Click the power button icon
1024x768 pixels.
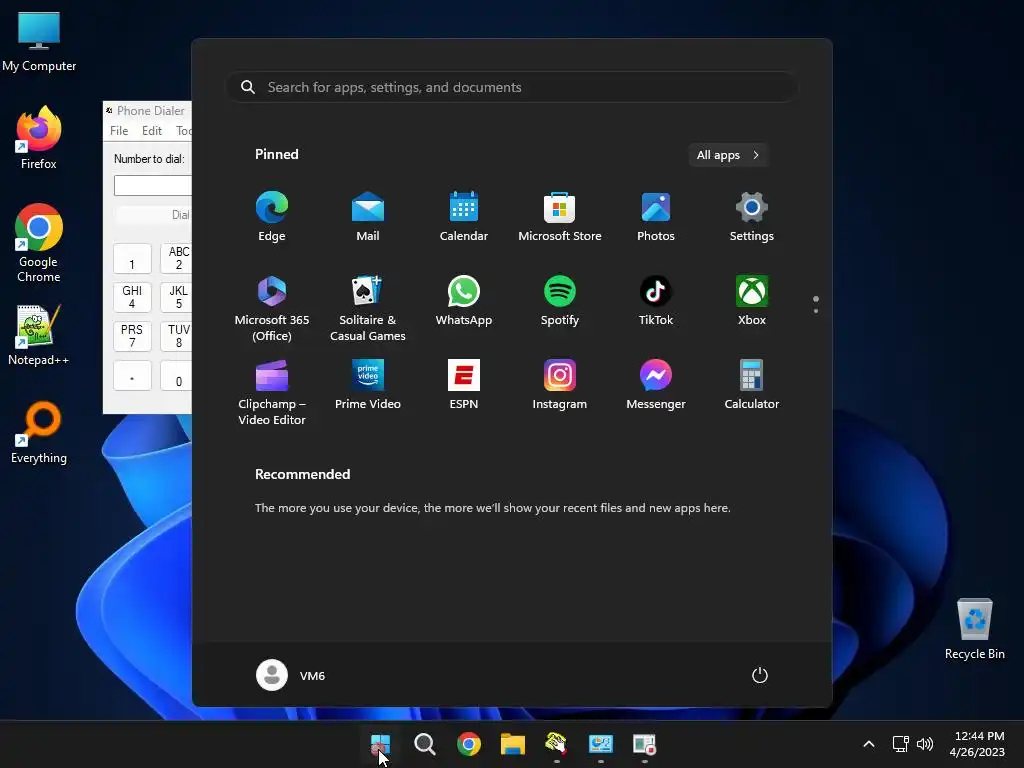coord(760,675)
